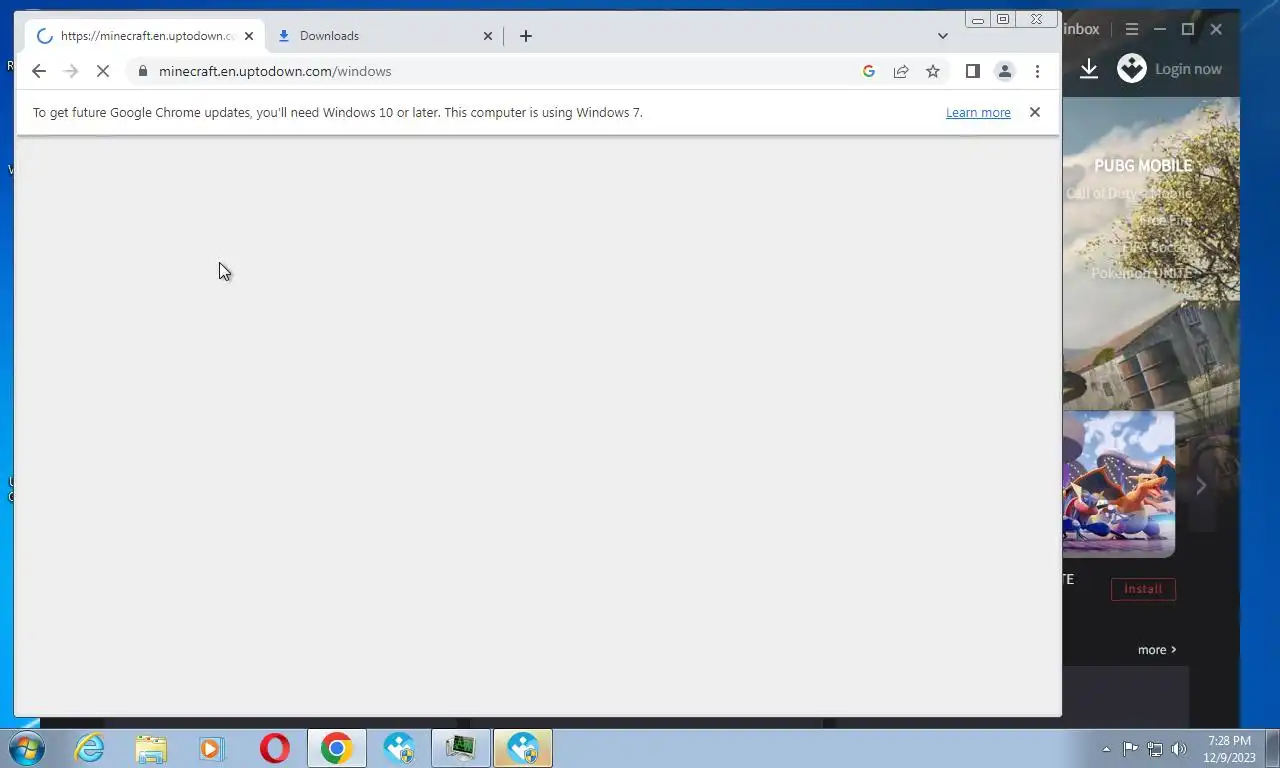Close the Downloads tab
This screenshot has height=768, width=1280.
coord(488,36)
